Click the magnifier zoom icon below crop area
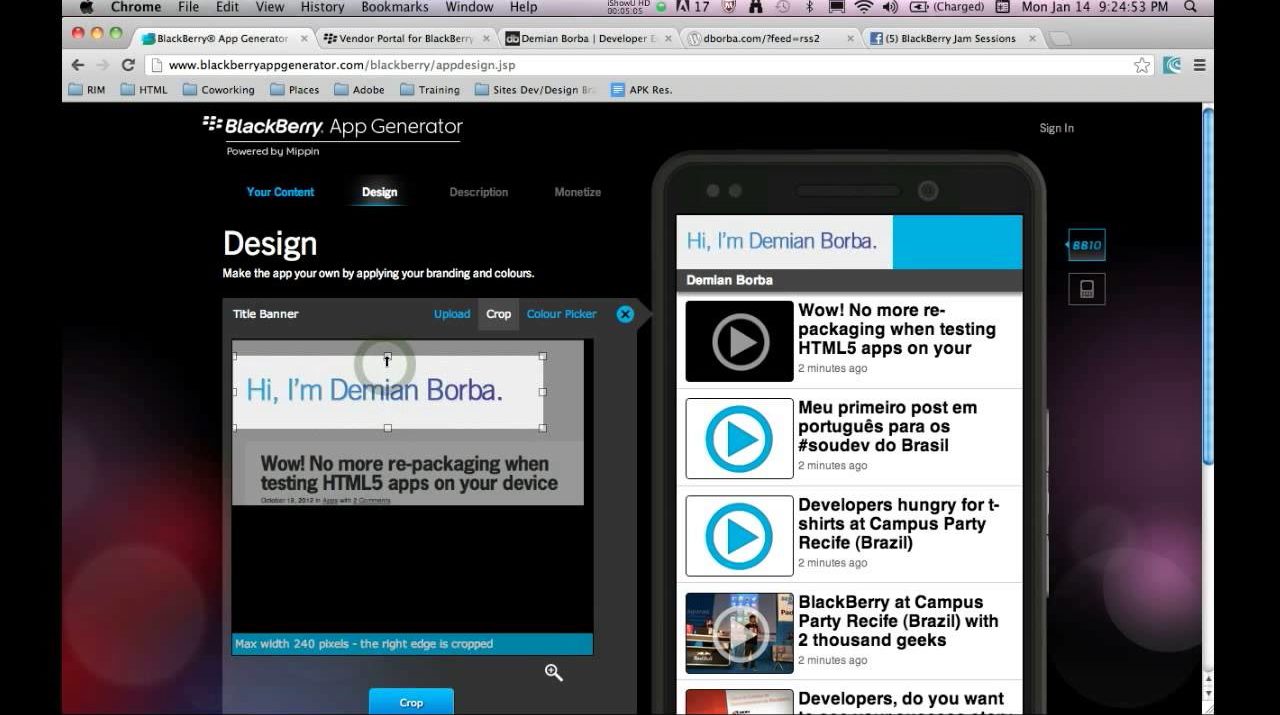This screenshot has height=715, width=1280. tap(553, 672)
